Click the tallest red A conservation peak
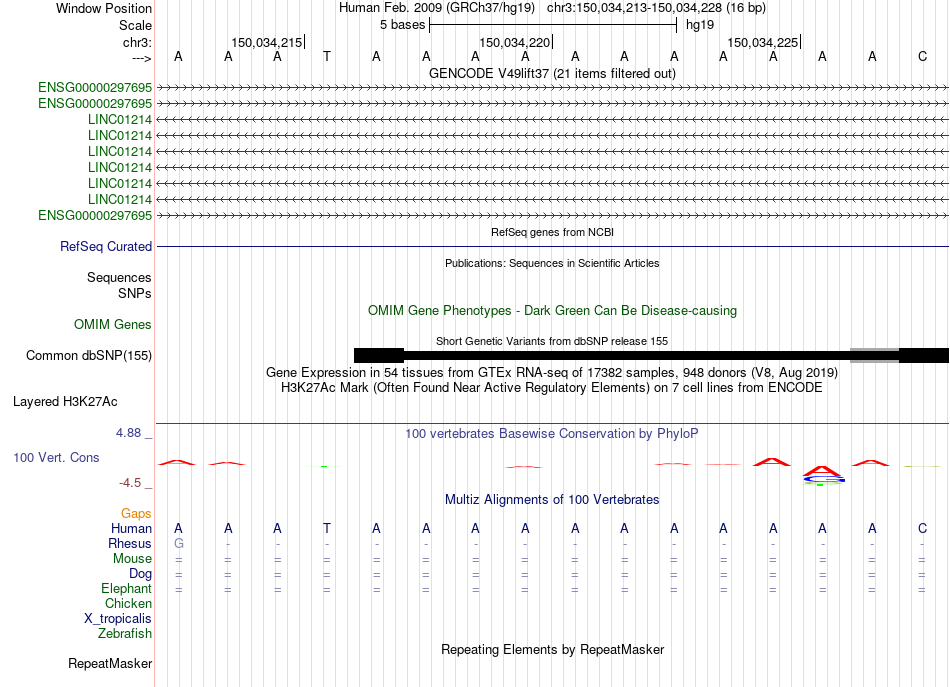This screenshot has height=687, width=950. [822, 471]
